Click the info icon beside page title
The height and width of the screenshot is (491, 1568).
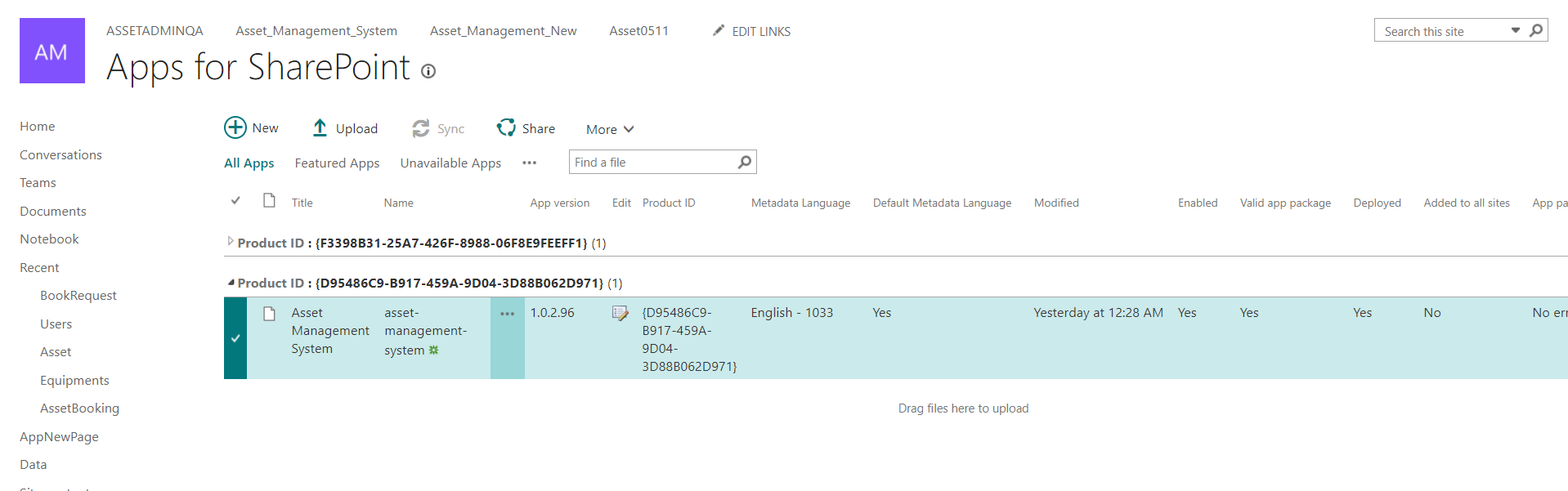point(428,71)
